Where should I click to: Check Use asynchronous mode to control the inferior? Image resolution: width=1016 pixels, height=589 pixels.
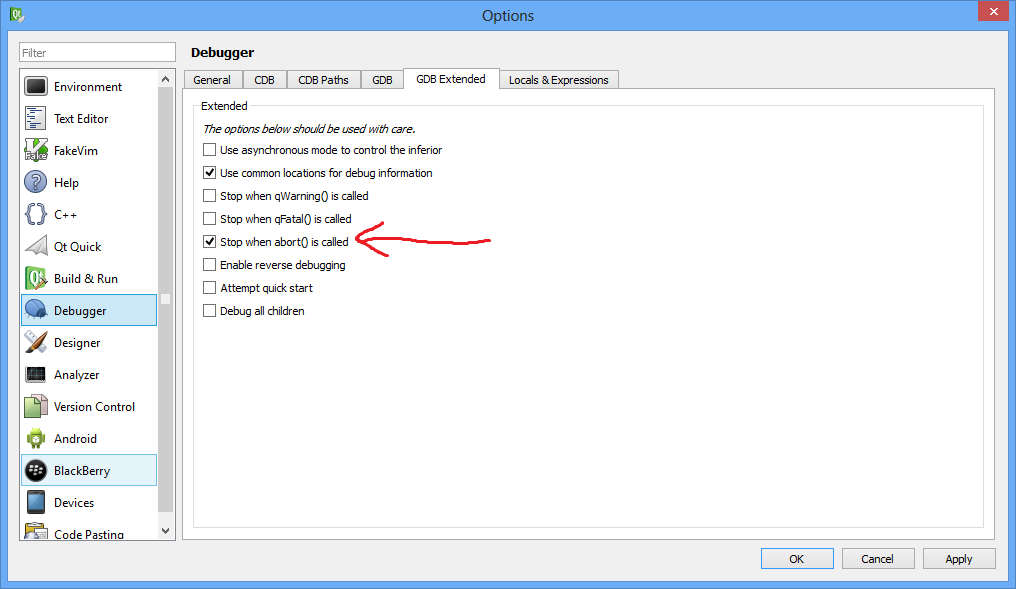(x=209, y=149)
